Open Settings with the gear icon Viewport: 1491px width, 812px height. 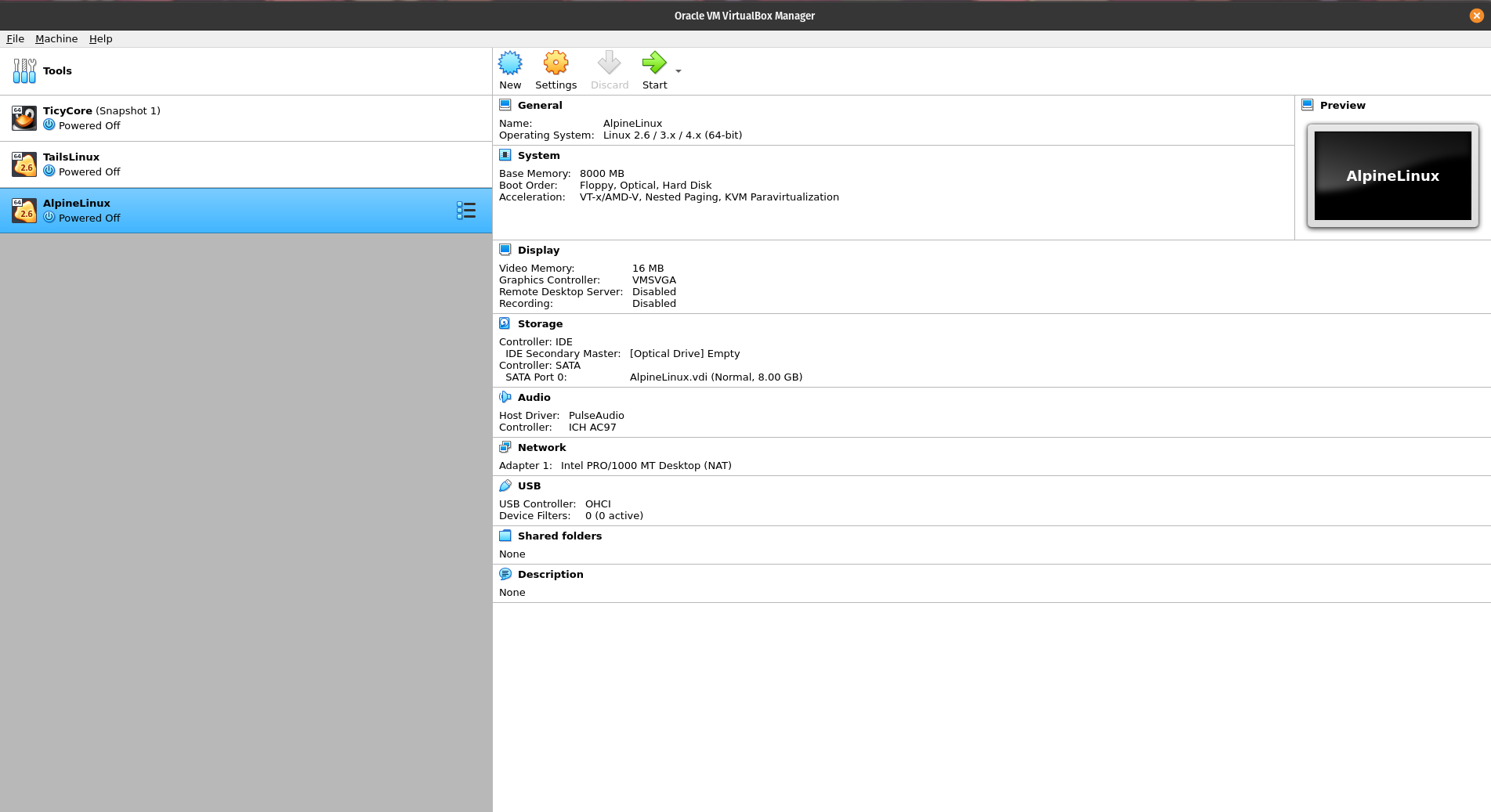556,63
